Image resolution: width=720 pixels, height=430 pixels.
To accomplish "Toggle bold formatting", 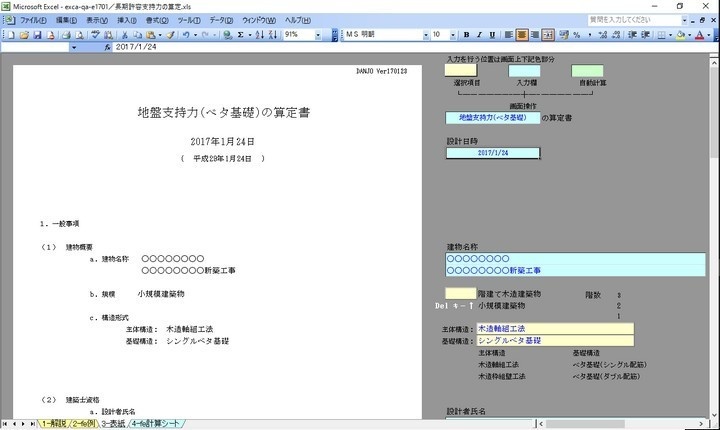I will click(467, 35).
